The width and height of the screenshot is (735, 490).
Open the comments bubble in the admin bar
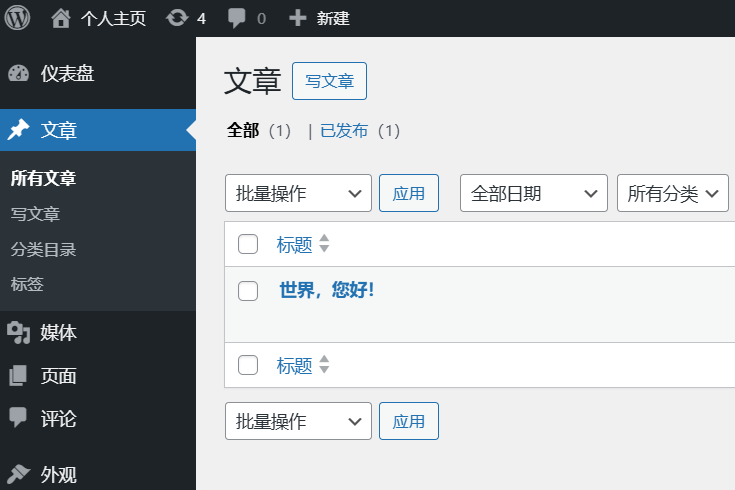pos(236,18)
